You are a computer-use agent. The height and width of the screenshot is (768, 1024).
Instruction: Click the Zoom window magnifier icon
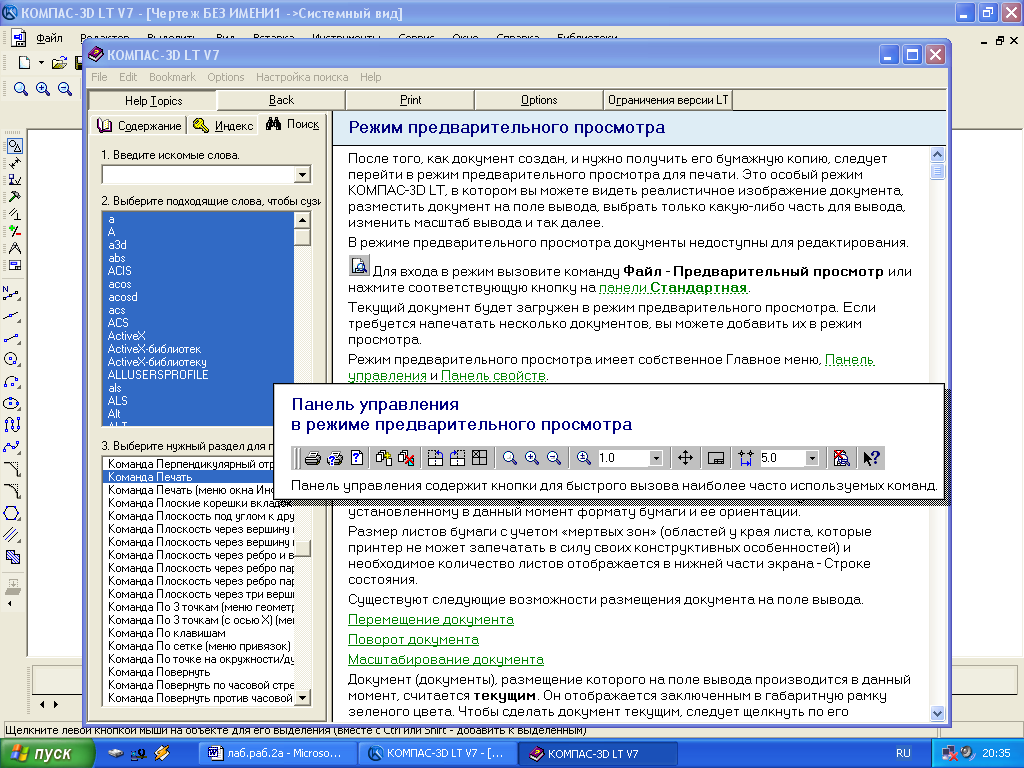pyautogui.click(x=21, y=89)
